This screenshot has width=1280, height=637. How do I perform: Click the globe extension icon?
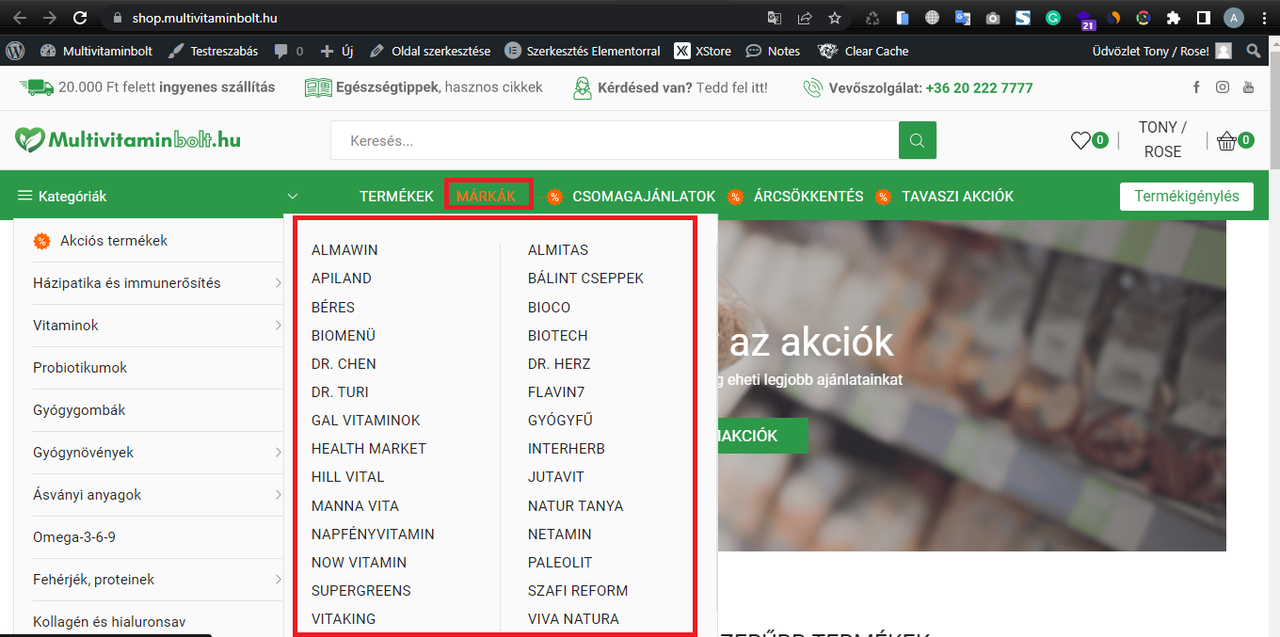click(x=932, y=18)
